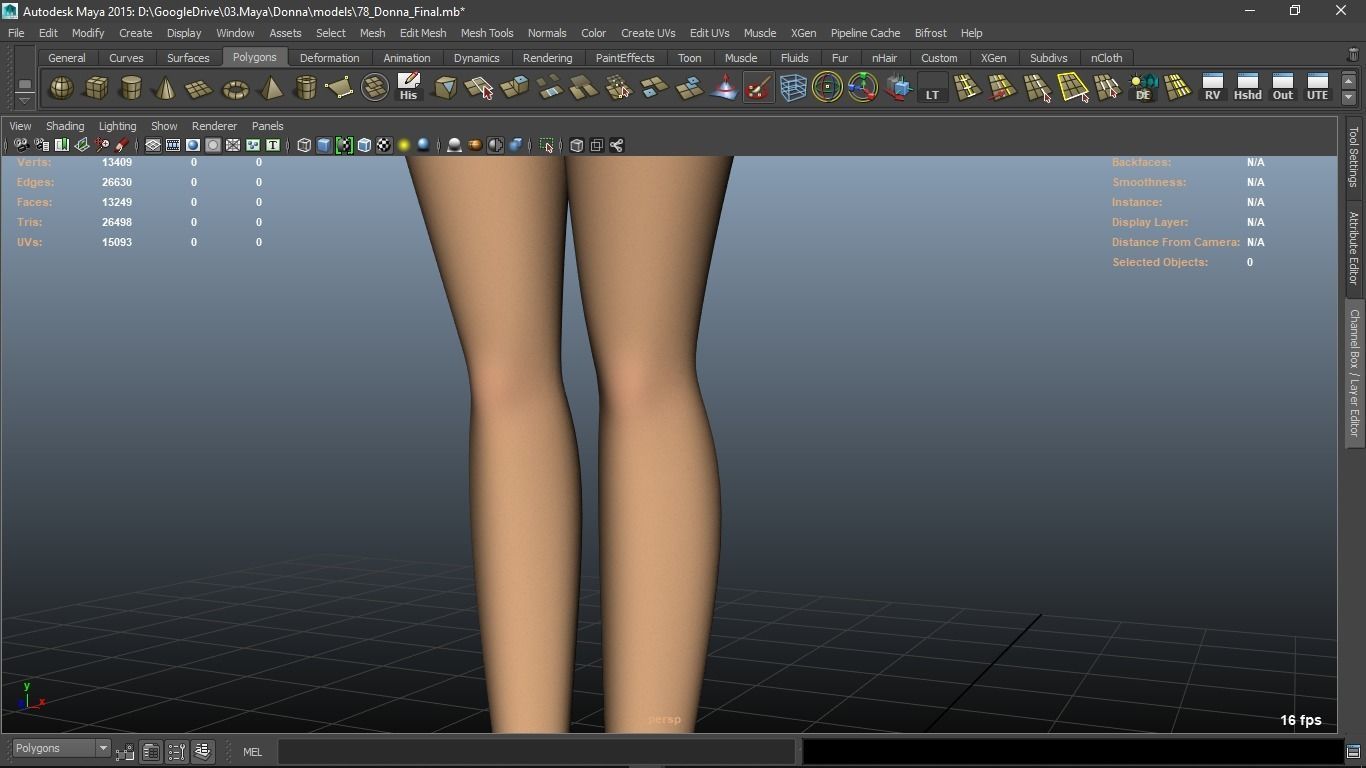
Task: Create a polygon sphere from shelf
Action: 62,88
